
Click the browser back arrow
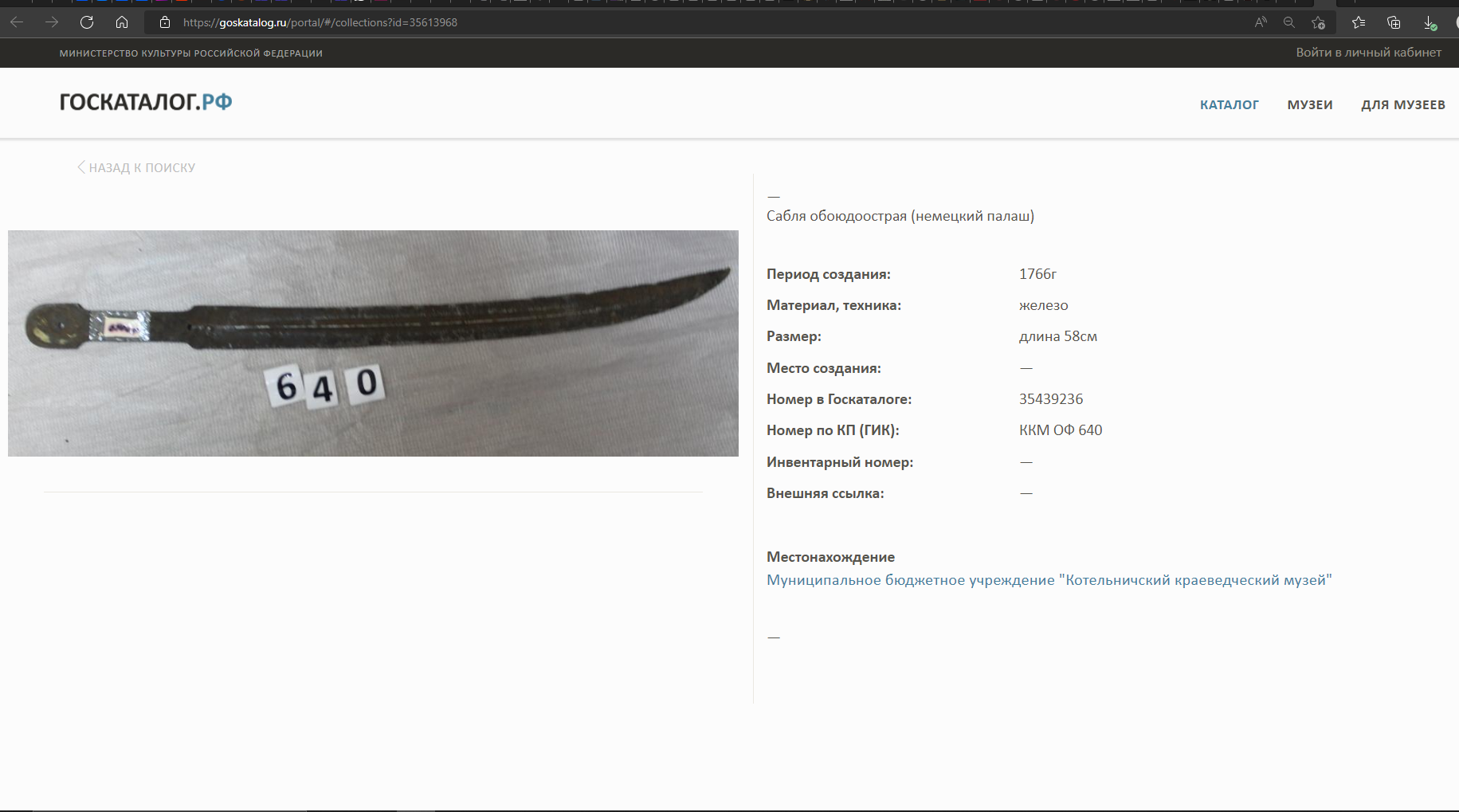pos(17,22)
